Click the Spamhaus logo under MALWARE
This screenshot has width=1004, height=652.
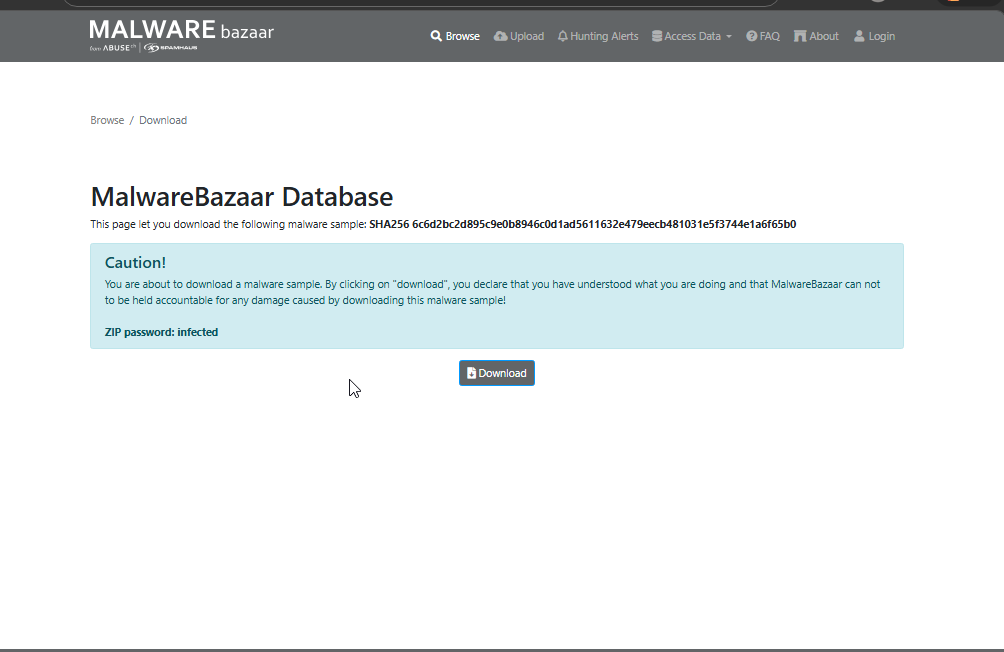pyautogui.click(x=170, y=48)
